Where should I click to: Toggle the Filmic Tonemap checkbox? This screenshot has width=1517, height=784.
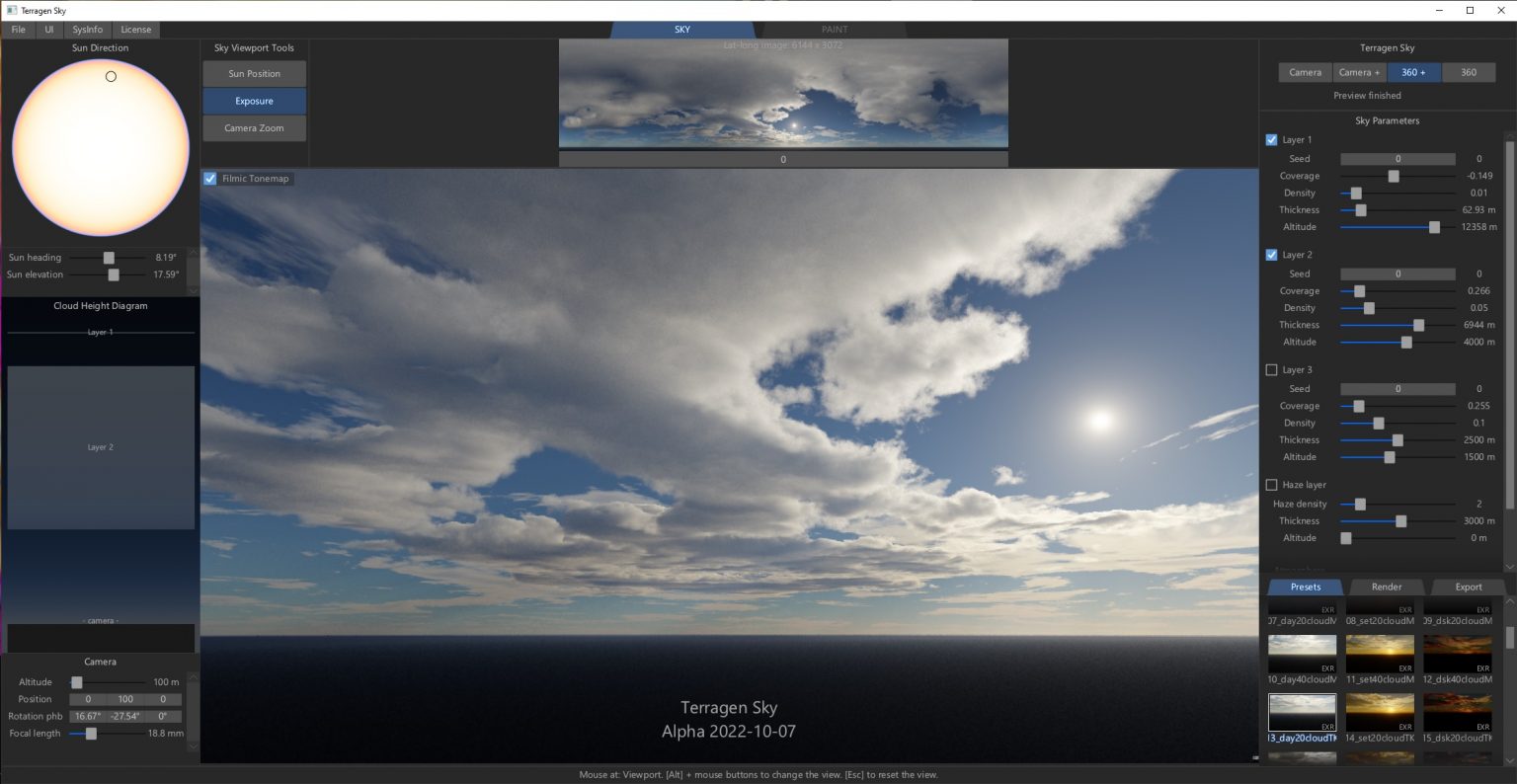209,179
